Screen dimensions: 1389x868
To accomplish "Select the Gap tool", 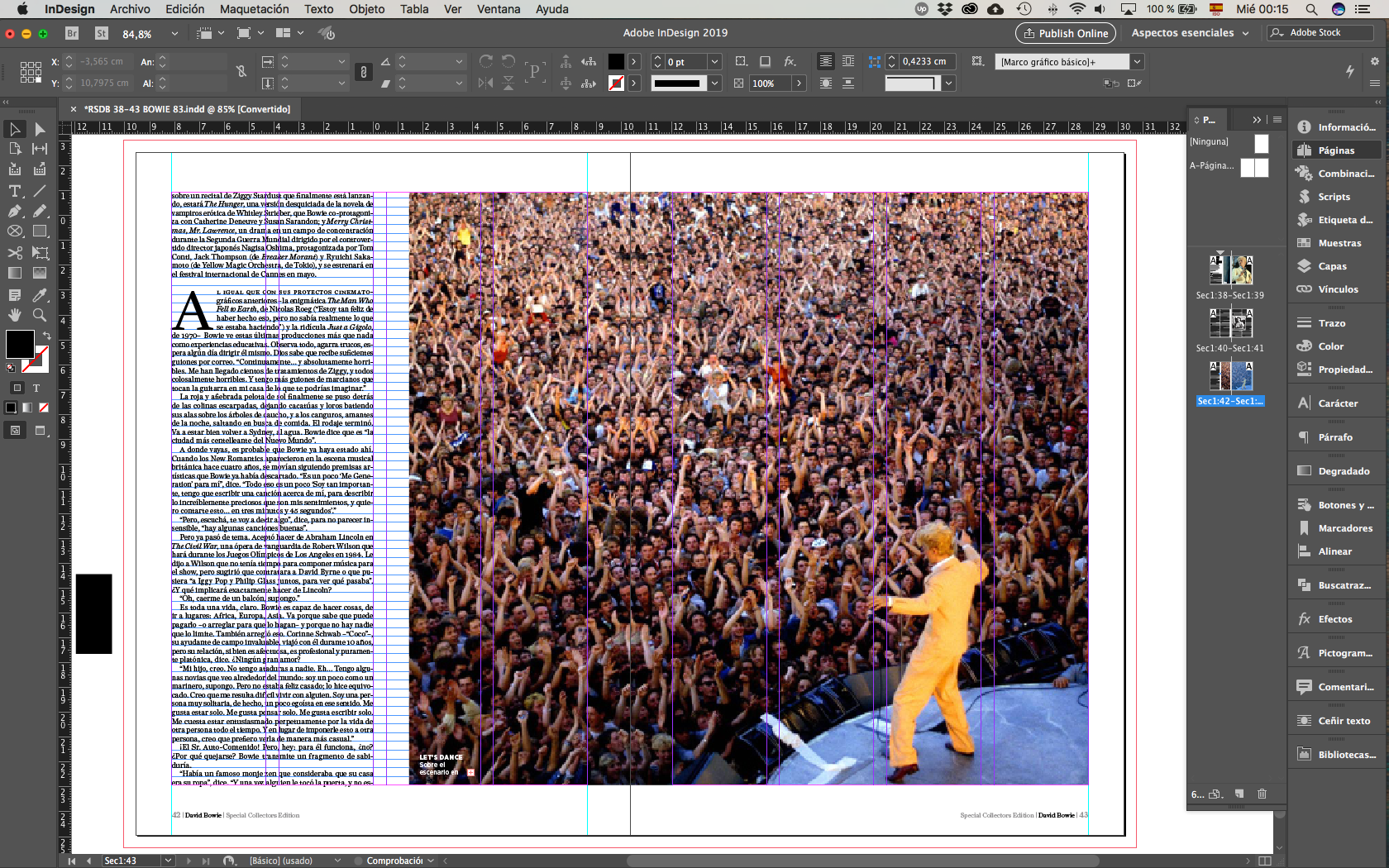I will pos(40,149).
